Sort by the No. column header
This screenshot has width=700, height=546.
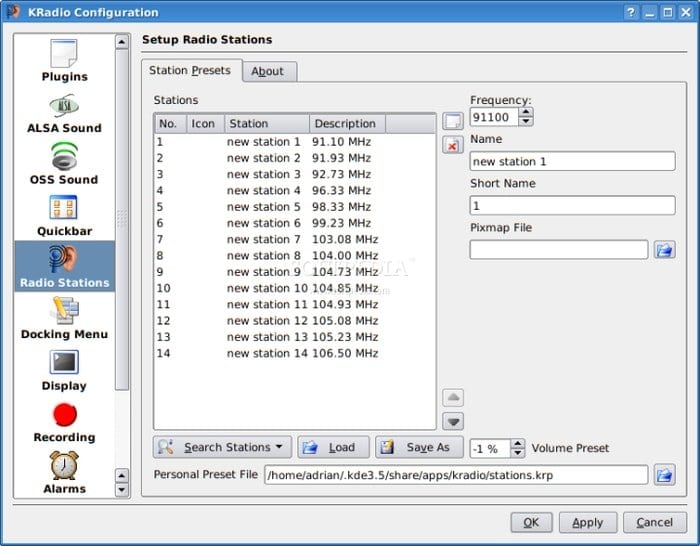[171, 124]
